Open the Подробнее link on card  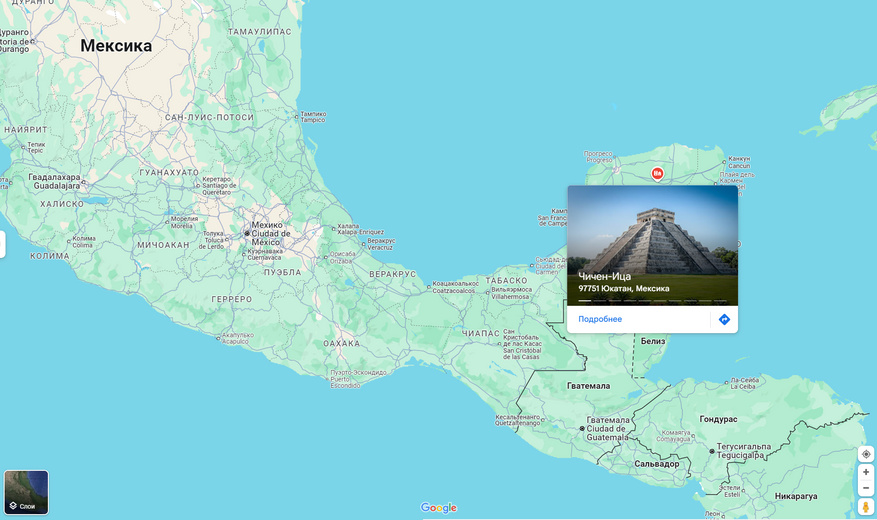600,319
